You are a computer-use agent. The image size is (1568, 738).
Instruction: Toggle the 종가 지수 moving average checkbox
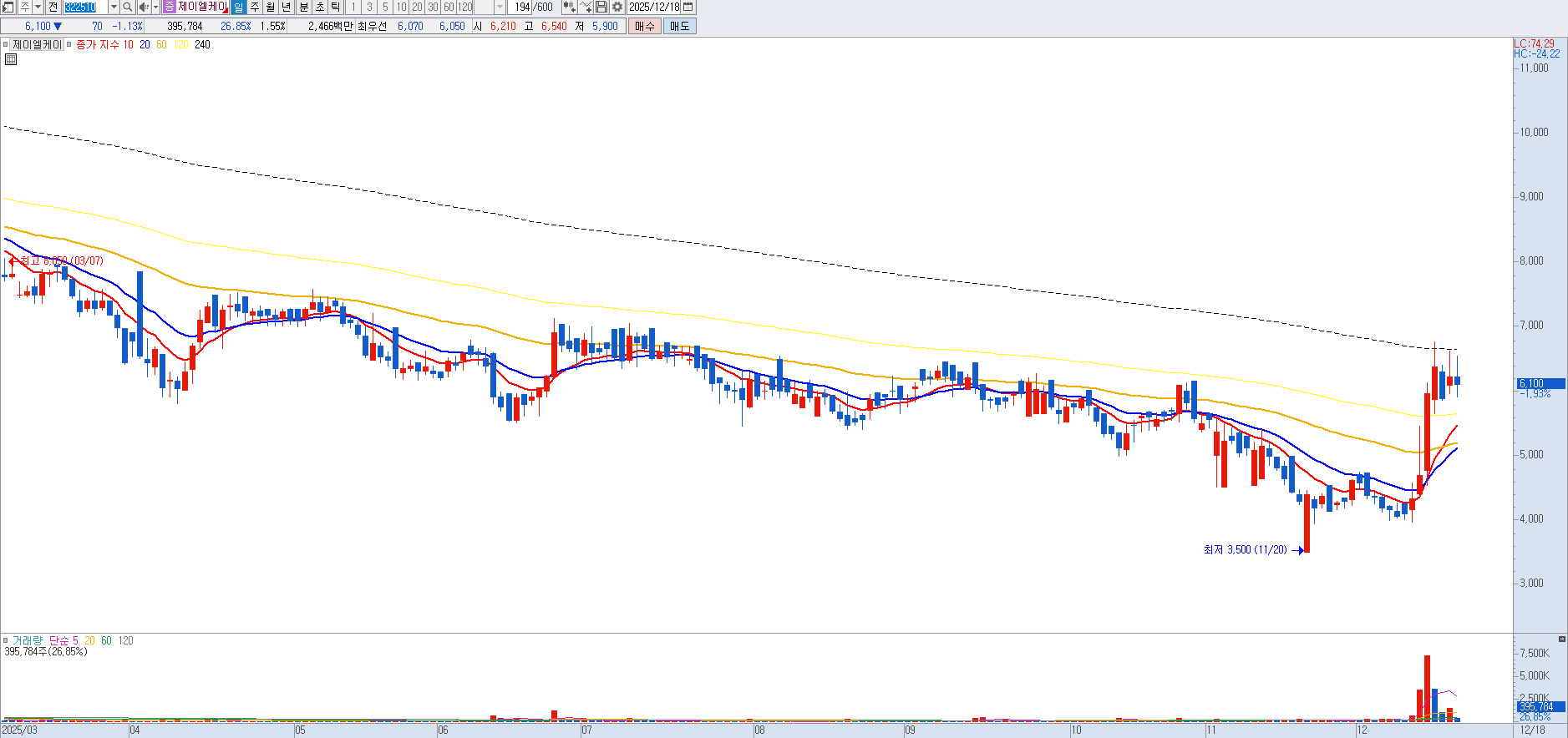[69, 45]
